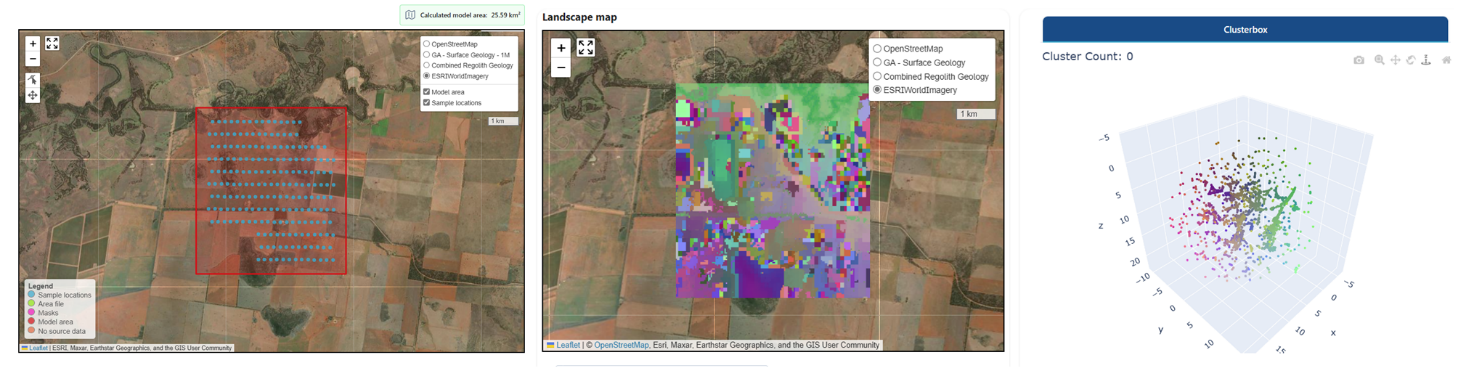
Task: Toggle fullscreen on the Landscape map
Action: click(x=586, y=47)
